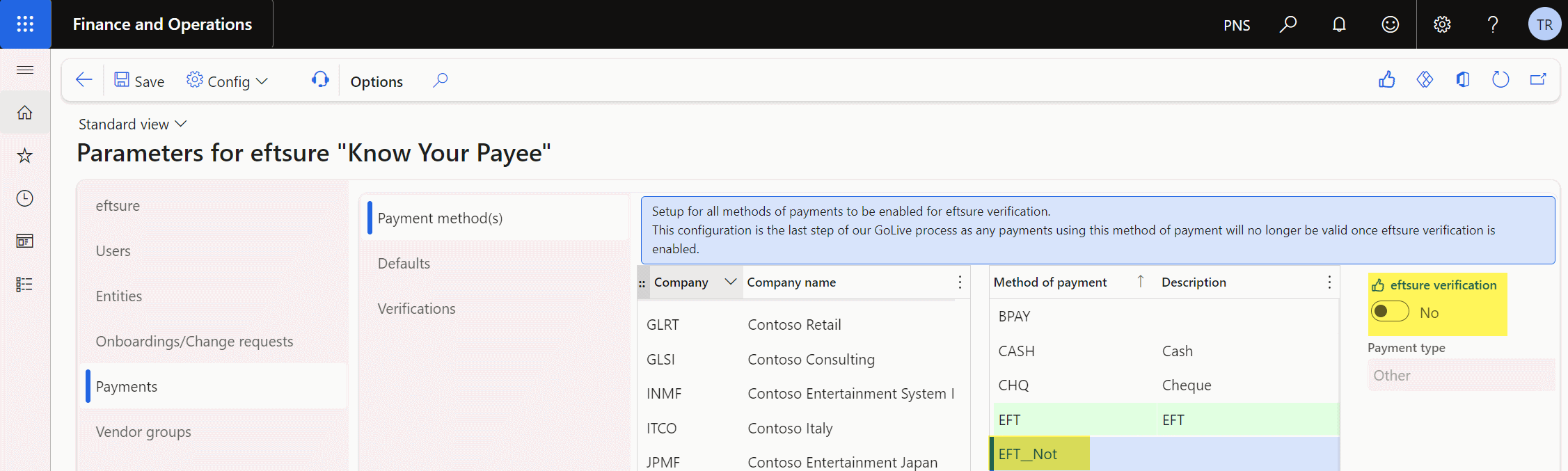
Task: Click the feedback smiley icon
Action: click(x=1391, y=24)
